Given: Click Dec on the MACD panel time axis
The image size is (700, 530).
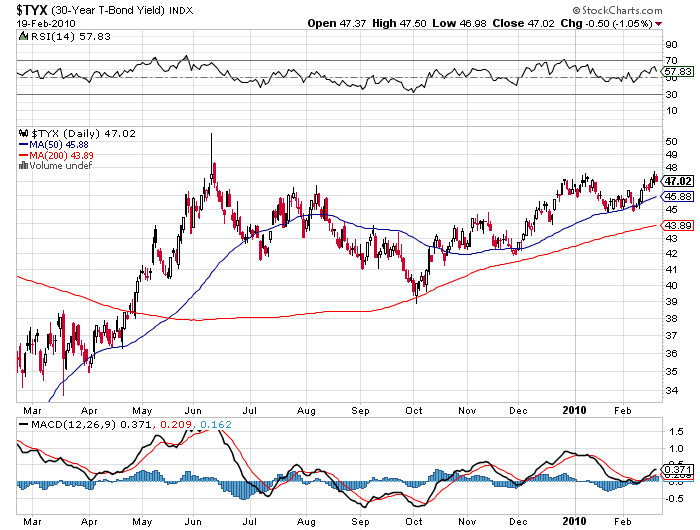Looking at the screenshot, I should point(518,522).
